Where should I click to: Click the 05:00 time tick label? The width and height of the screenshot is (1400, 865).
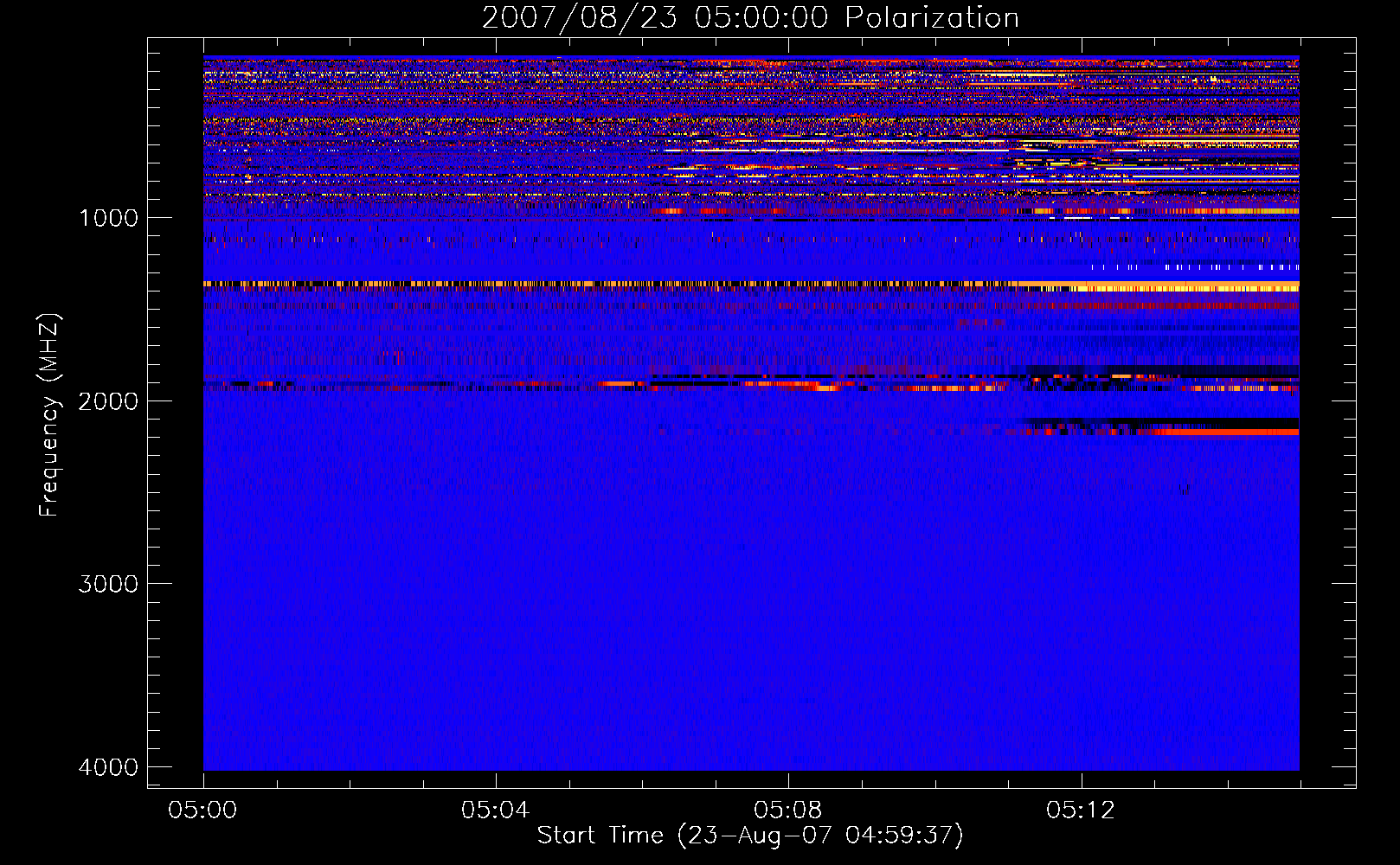click(x=203, y=811)
